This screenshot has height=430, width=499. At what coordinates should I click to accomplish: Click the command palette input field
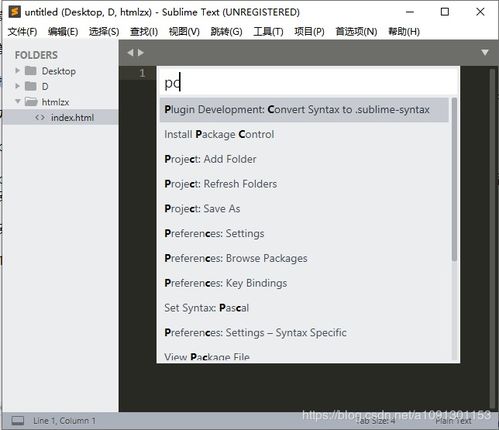click(308, 83)
